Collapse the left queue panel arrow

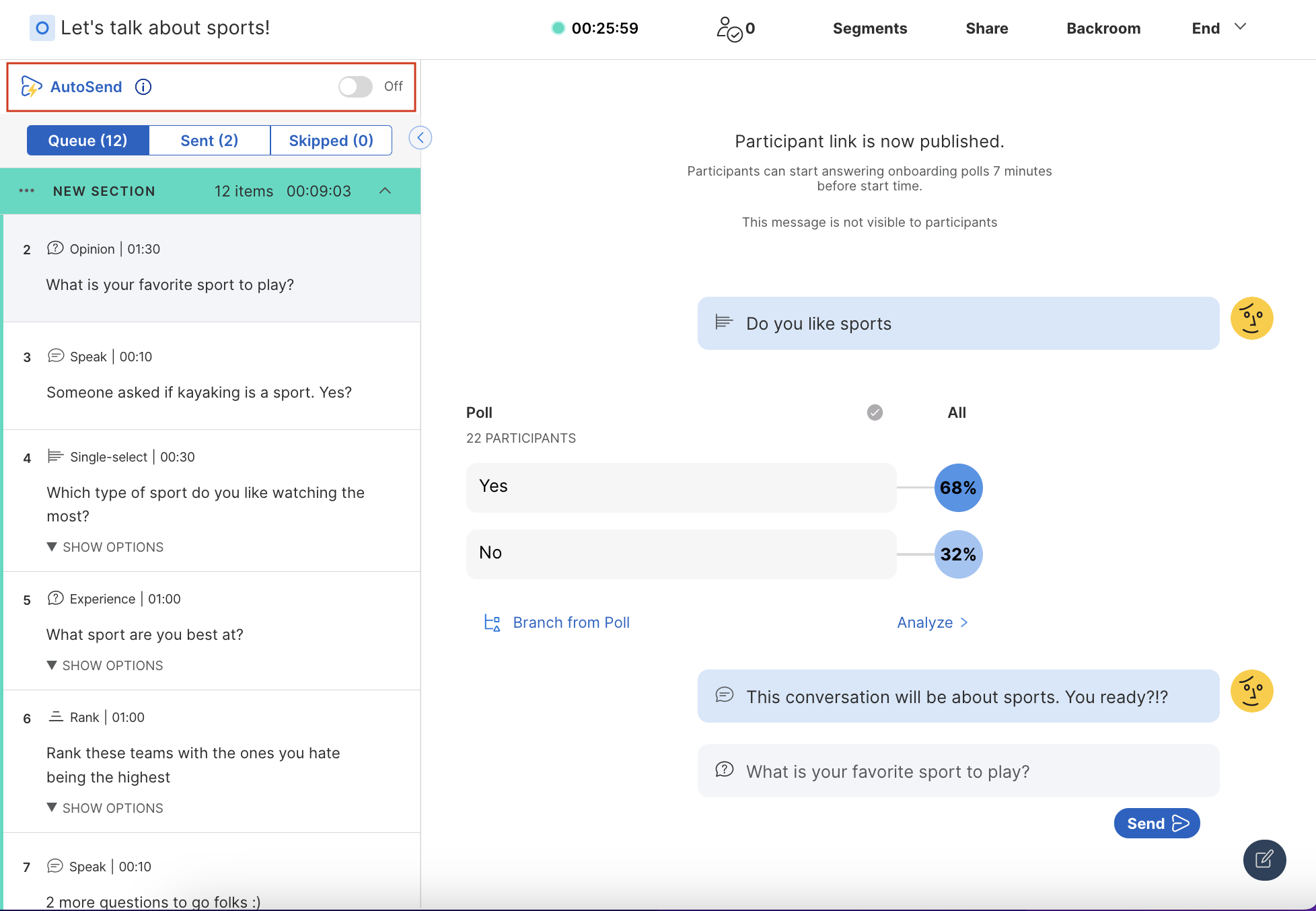point(421,138)
